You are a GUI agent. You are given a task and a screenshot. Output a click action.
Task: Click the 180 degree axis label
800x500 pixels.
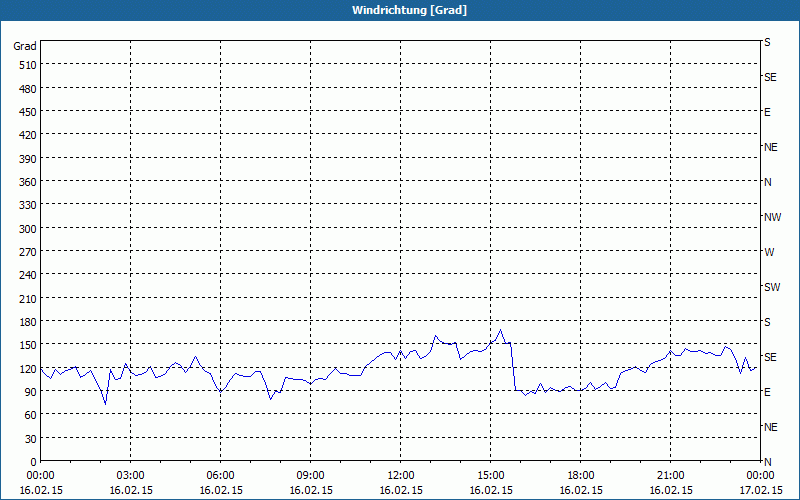click(x=28, y=322)
